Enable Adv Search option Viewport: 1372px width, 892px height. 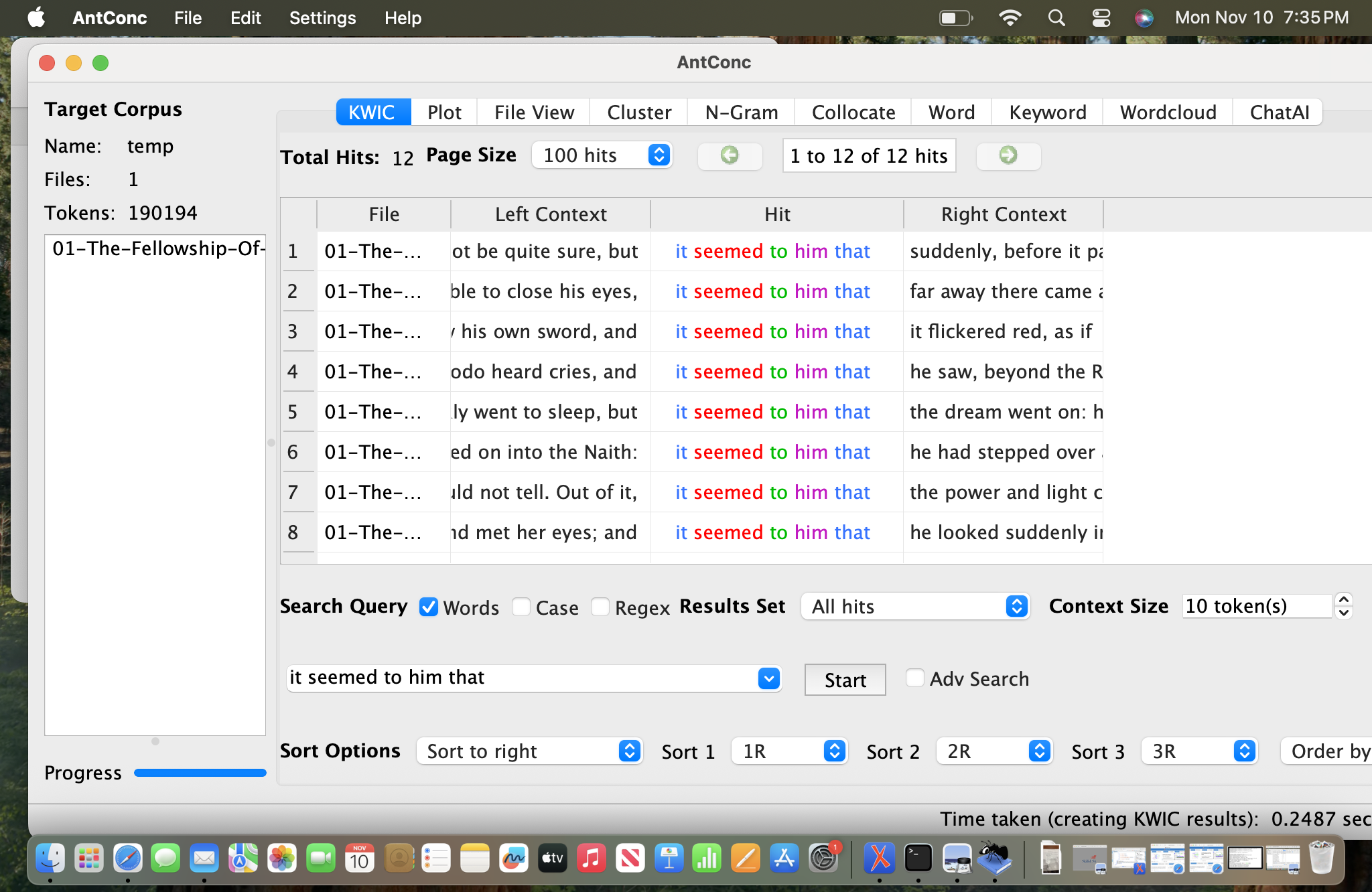[915, 678]
